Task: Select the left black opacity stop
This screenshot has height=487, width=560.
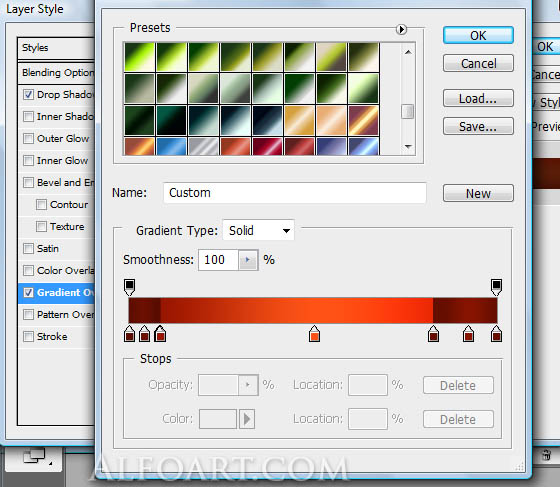Action: click(129, 287)
